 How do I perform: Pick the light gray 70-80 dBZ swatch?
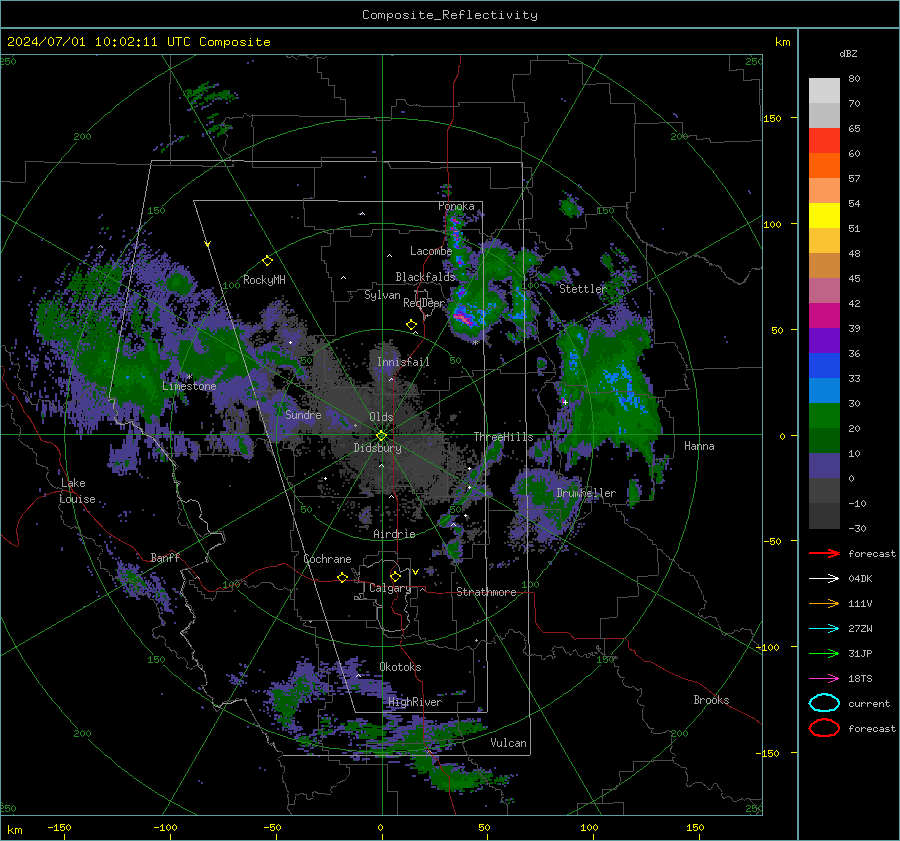pyautogui.click(x=824, y=91)
